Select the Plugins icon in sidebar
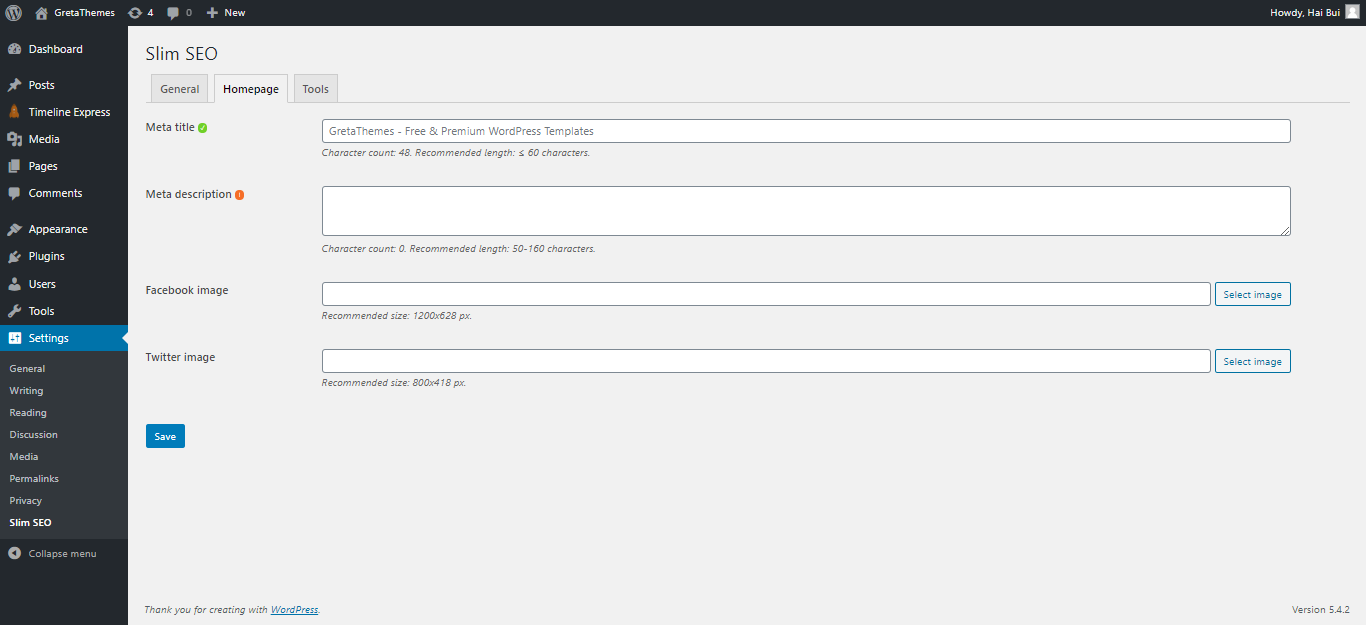Image resolution: width=1366 pixels, height=625 pixels. [13, 256]
